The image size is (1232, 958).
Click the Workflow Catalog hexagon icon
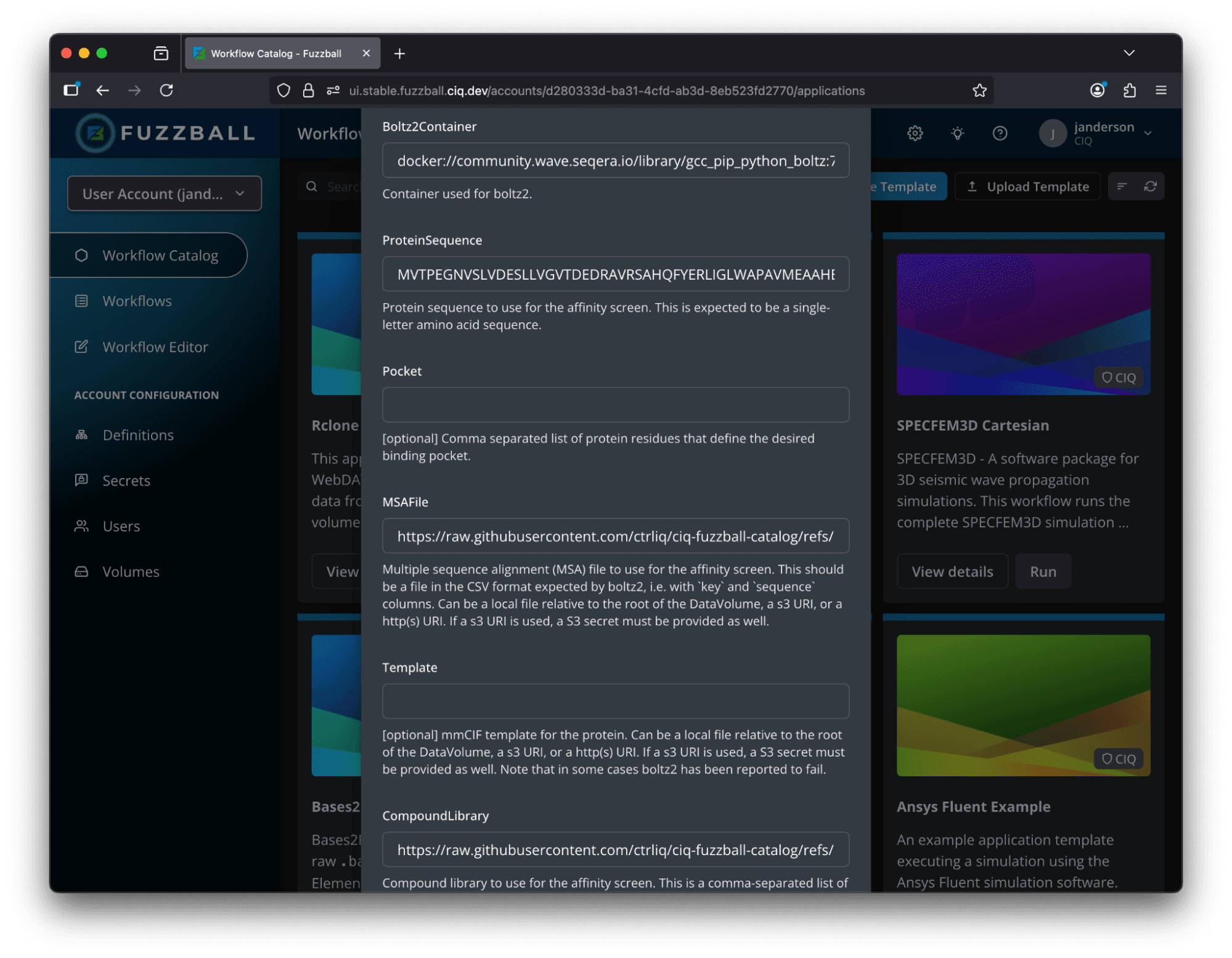[81, 255]
